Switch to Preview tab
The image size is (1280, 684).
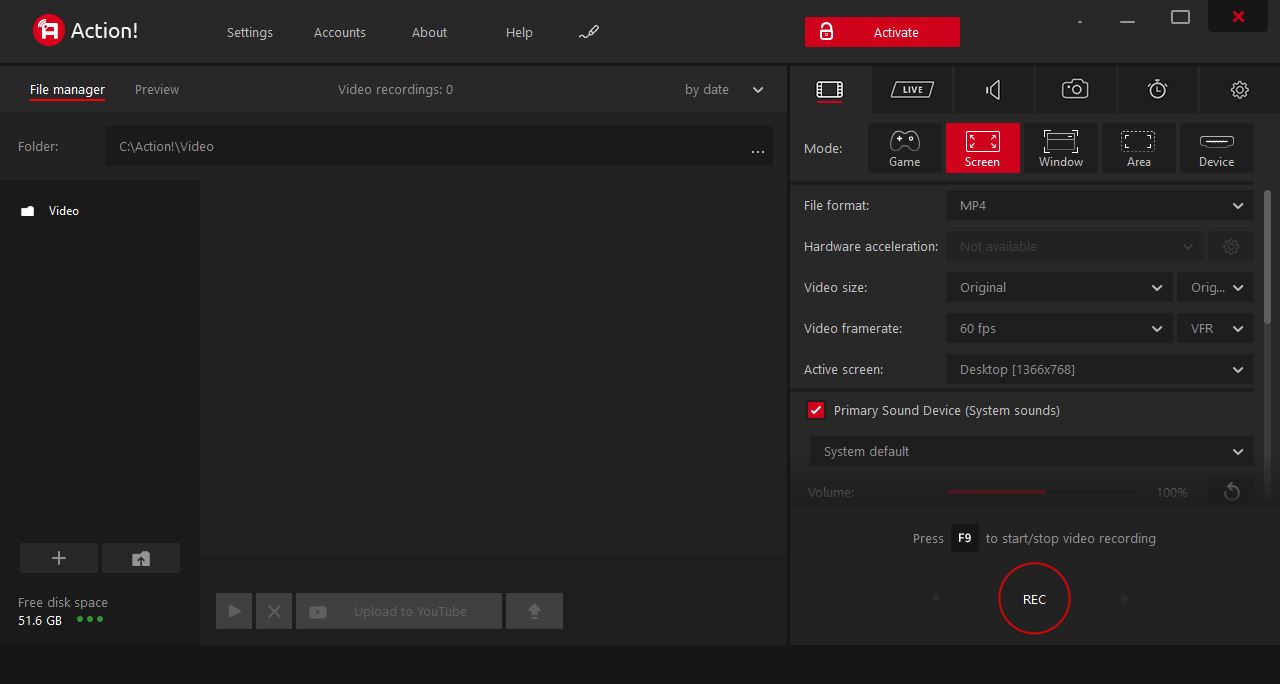(157, 89)
